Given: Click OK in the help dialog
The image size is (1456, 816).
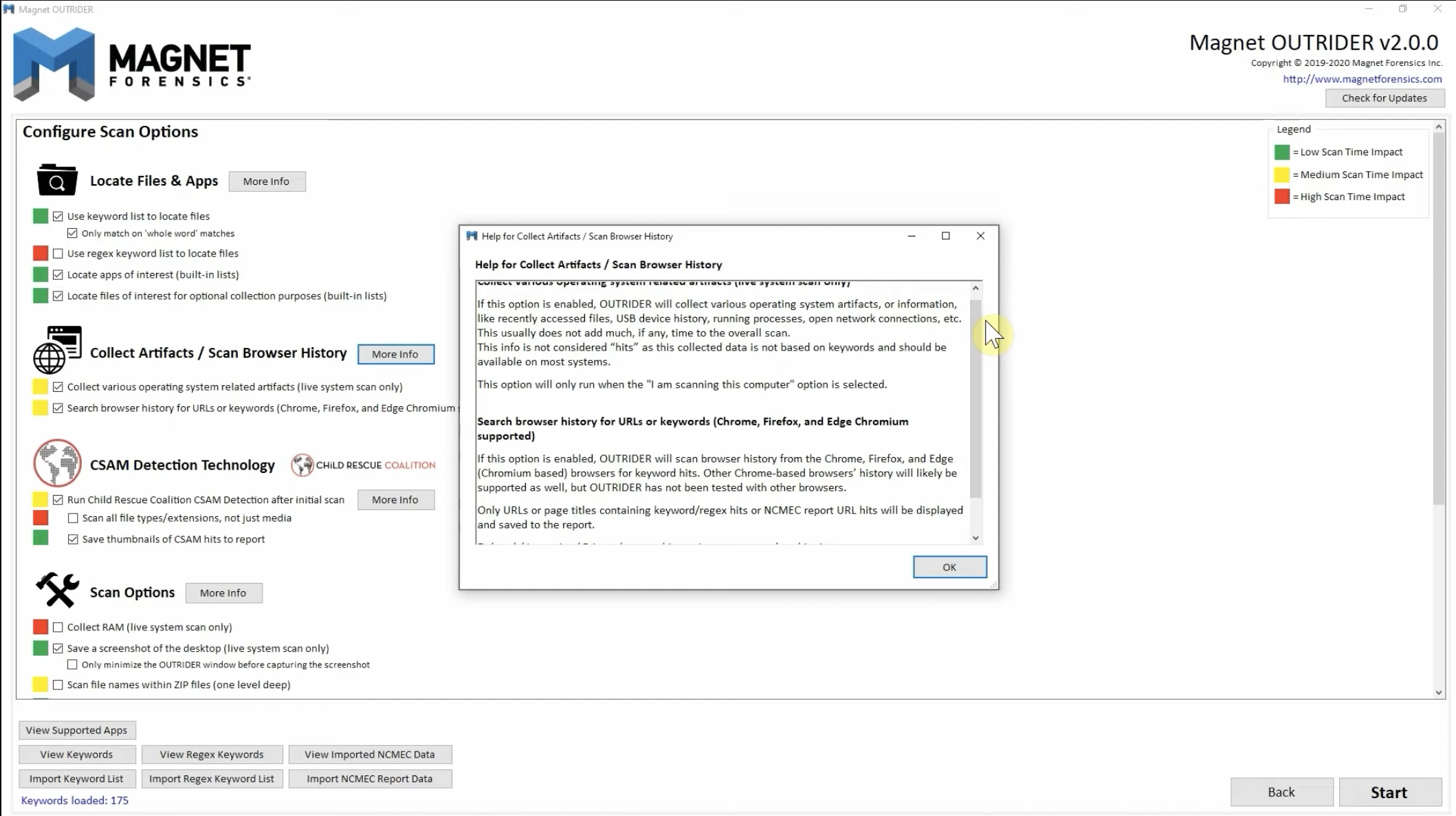Looking at the screenshot, I should point(950,567).
